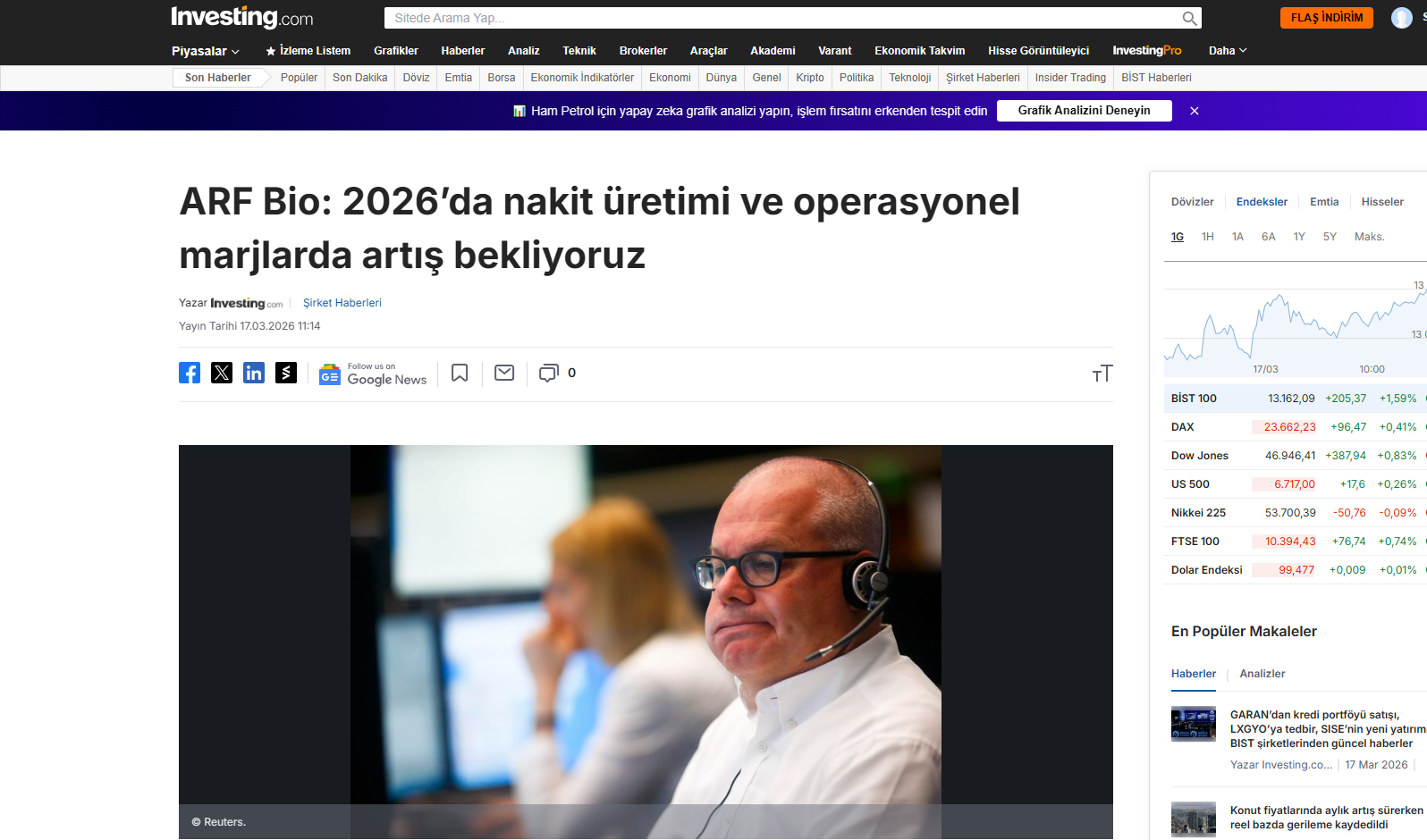The height and width of the screenshot is (840, 1427).
Task: Click the search magnifier icon
Action: tap(1189, 18)
